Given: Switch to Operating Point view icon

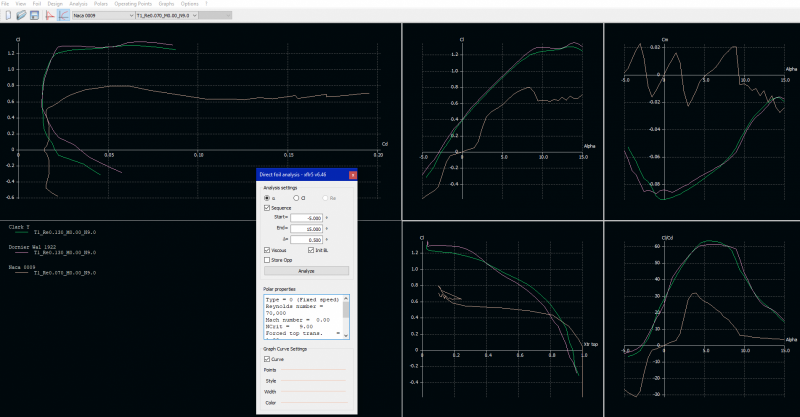Looking at the screenshot, I should pos(49,16).
